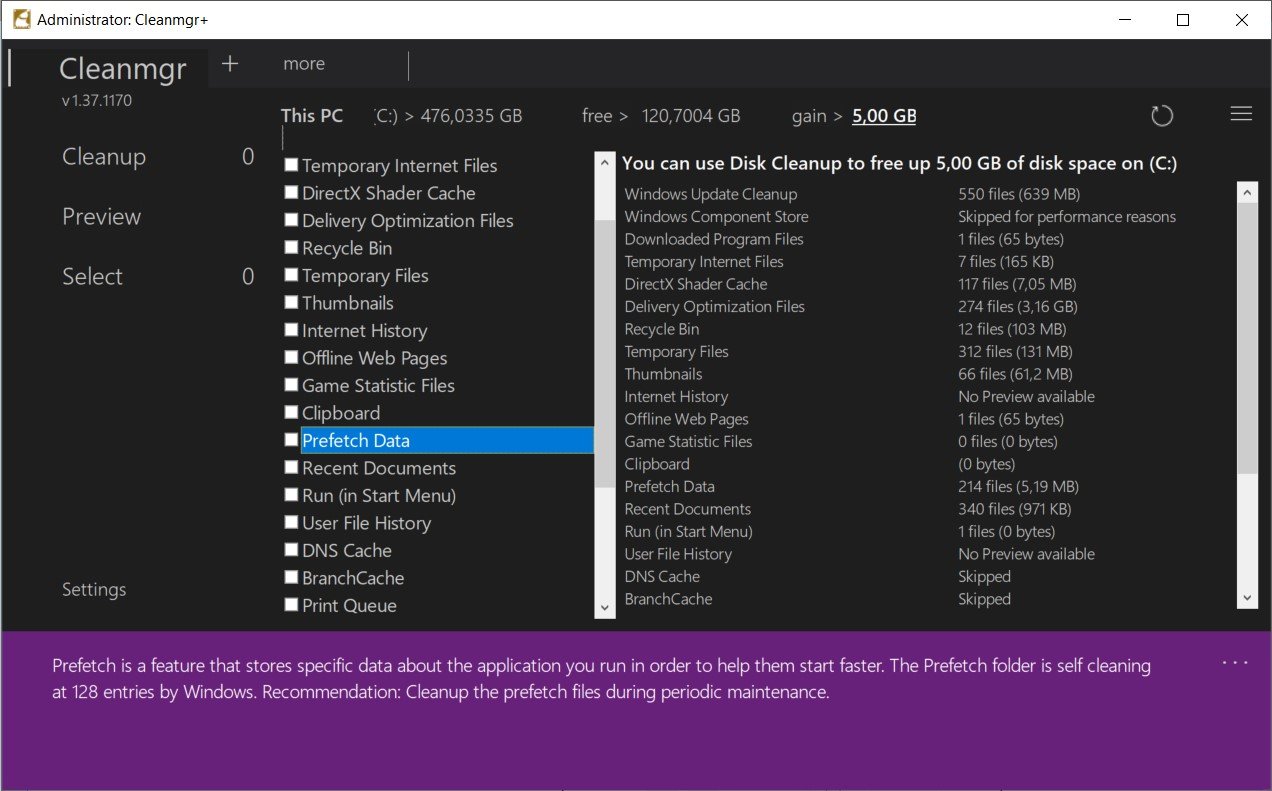The image size is (1272, 791).
Task: Enable the Recent Documents checkbox
Action: [x=291, y=467]
